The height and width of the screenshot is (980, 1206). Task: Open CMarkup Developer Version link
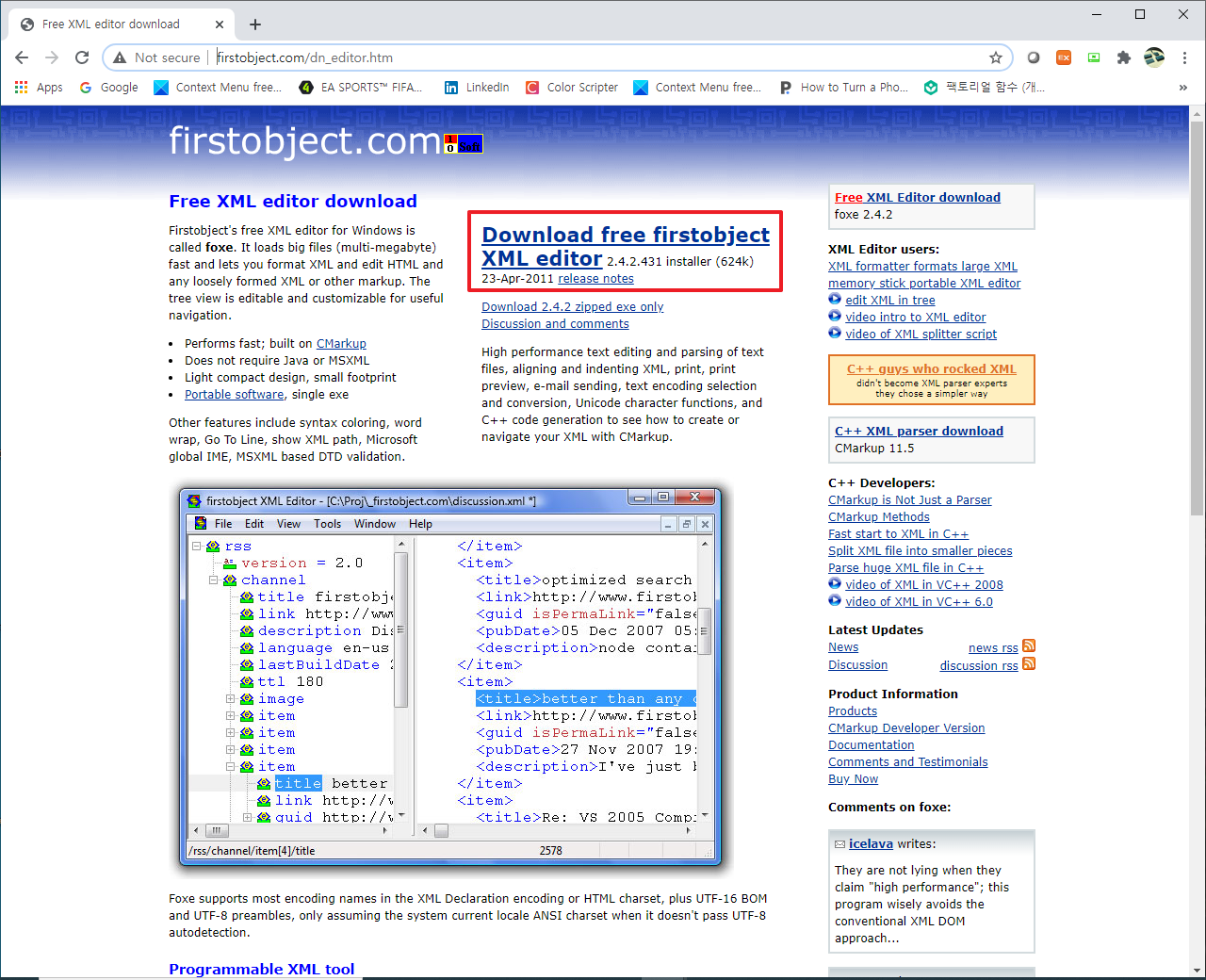pos(906,728)
